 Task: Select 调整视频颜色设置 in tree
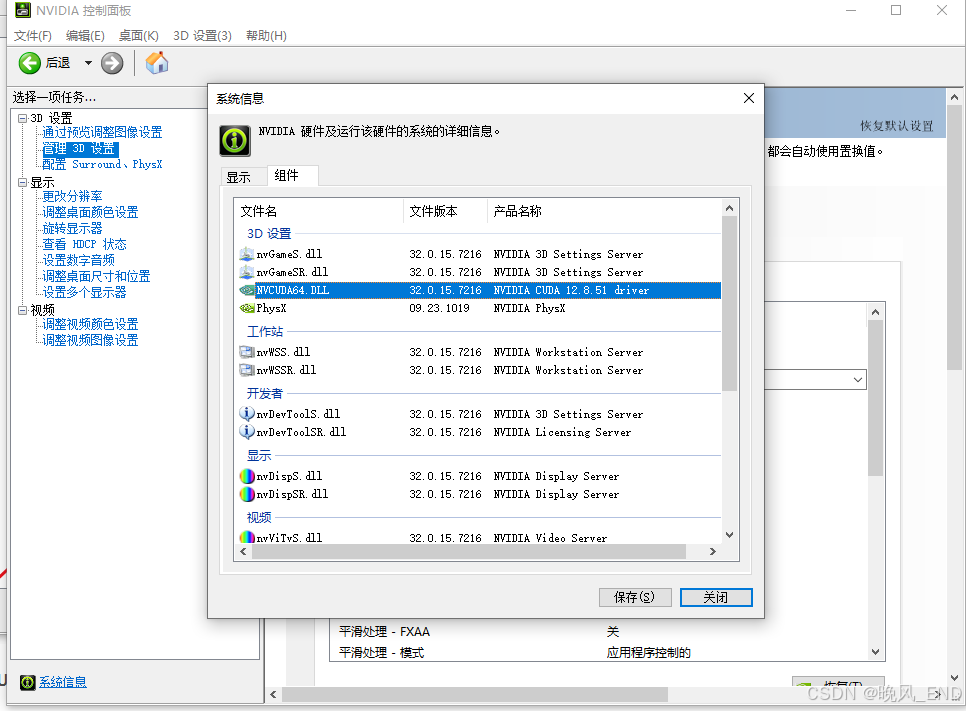[90, 325]
